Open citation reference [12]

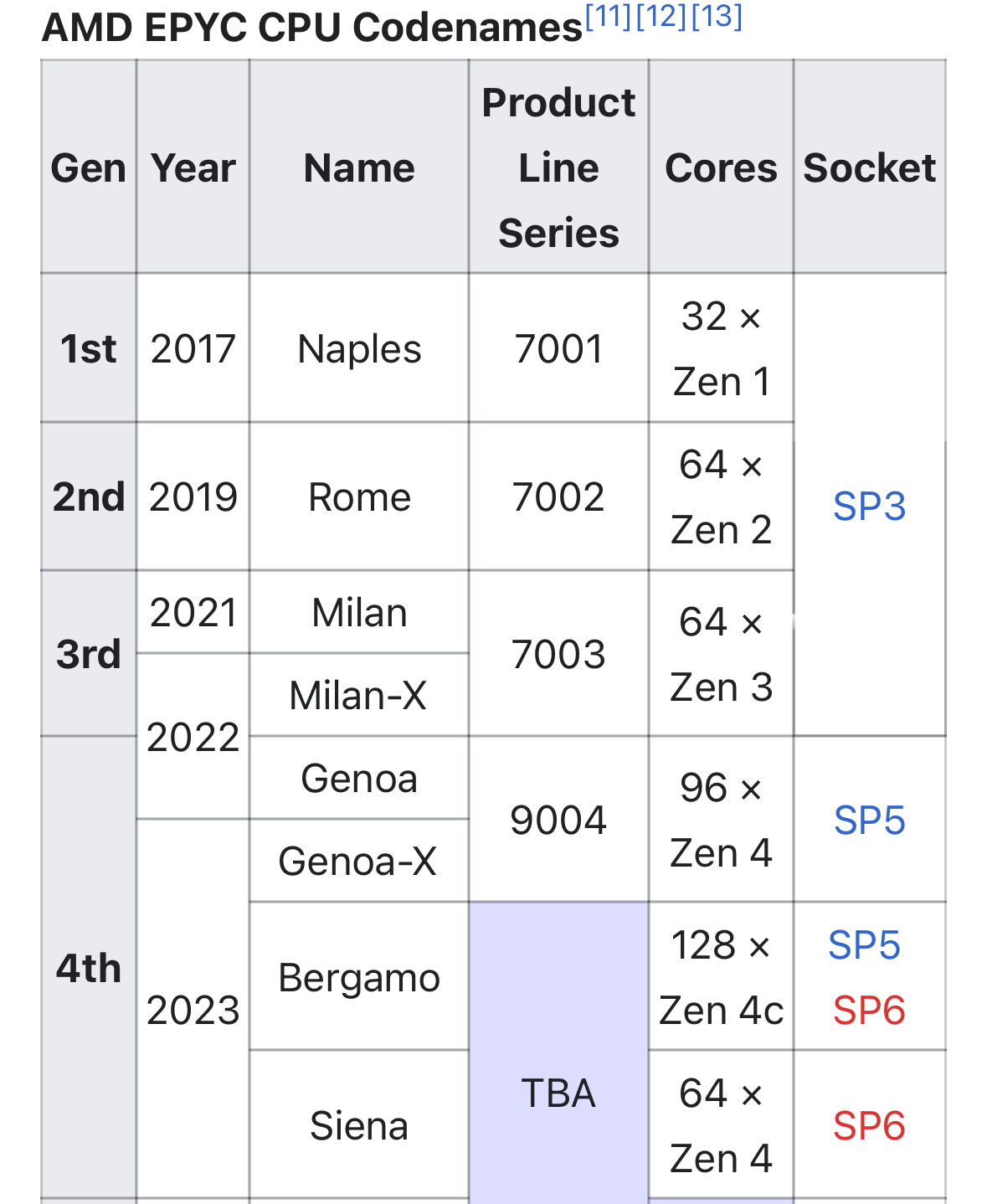(x=661, y=16)
